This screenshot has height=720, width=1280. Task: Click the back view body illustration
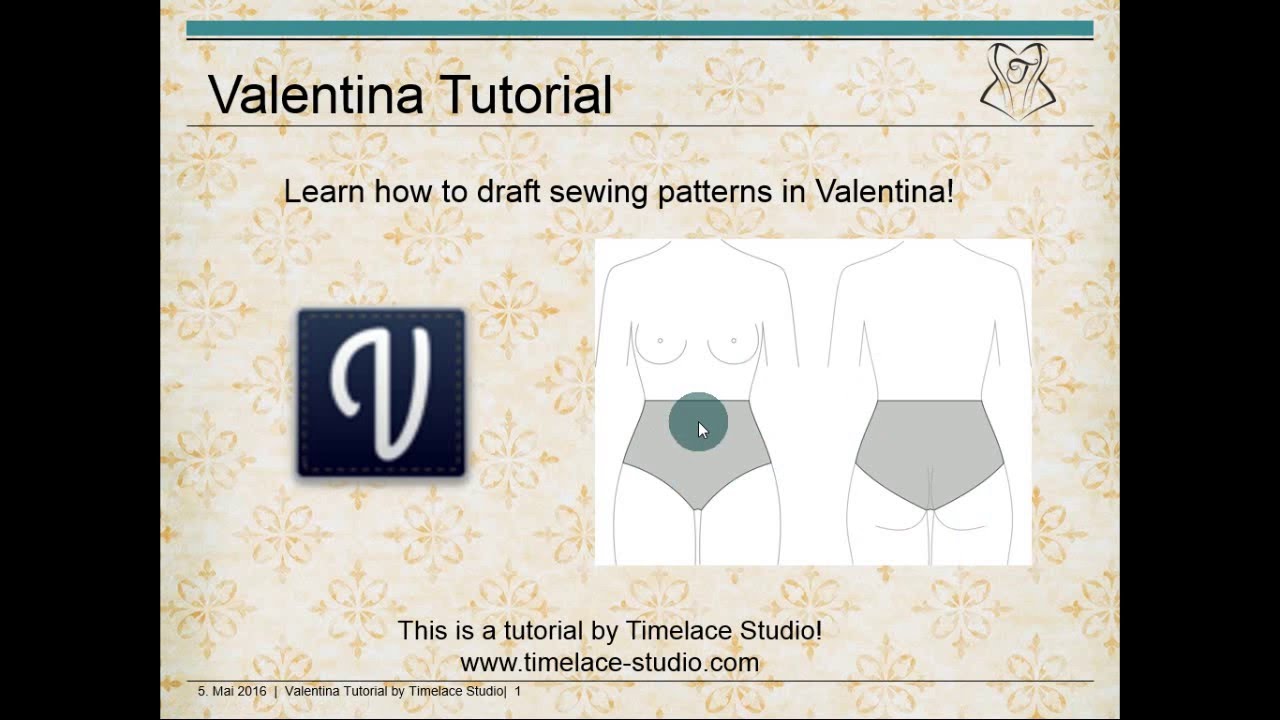pos(929,402)
